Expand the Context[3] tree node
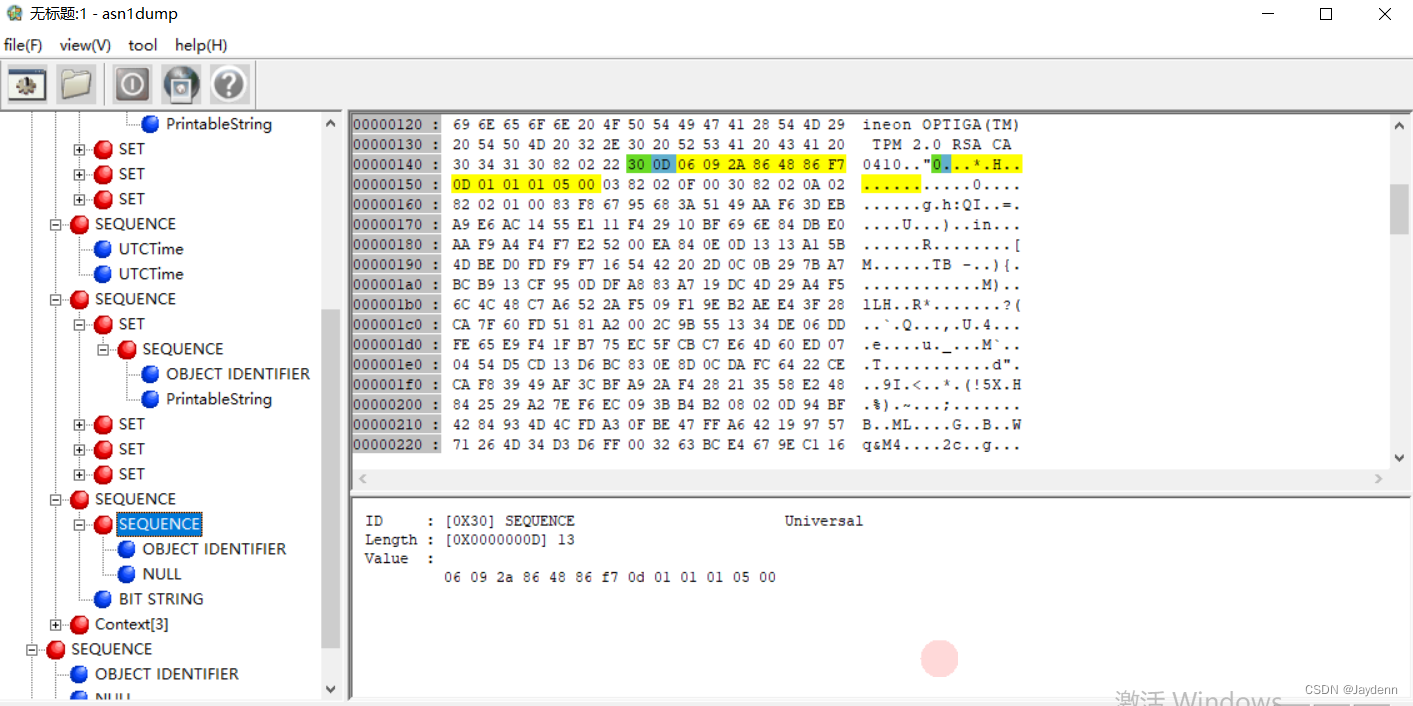The height and width of the screenshot is (706, 1413). coord(57,624)
